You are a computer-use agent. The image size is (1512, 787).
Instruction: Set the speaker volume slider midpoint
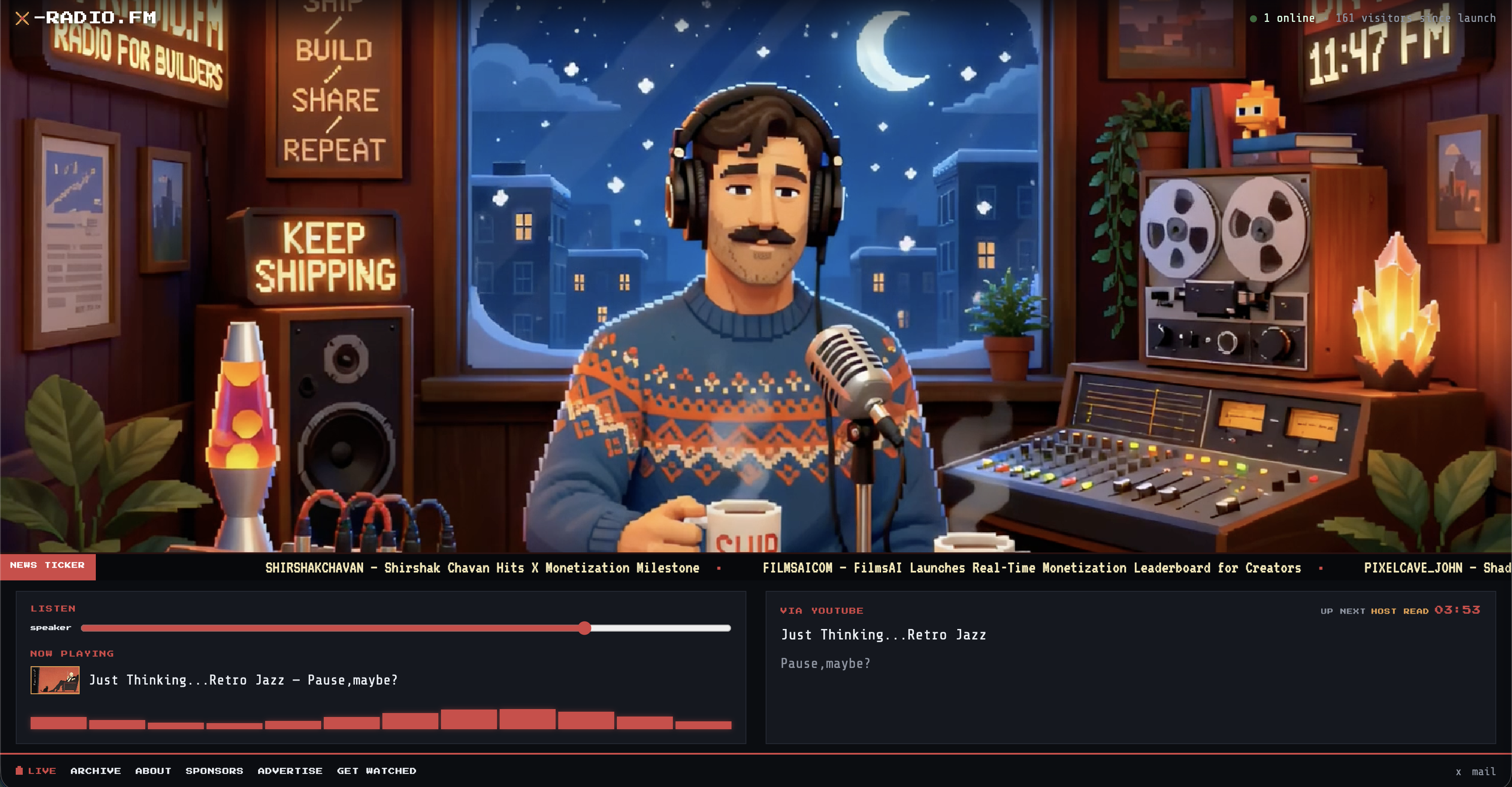pyautogui.click(x=406, y=628)
